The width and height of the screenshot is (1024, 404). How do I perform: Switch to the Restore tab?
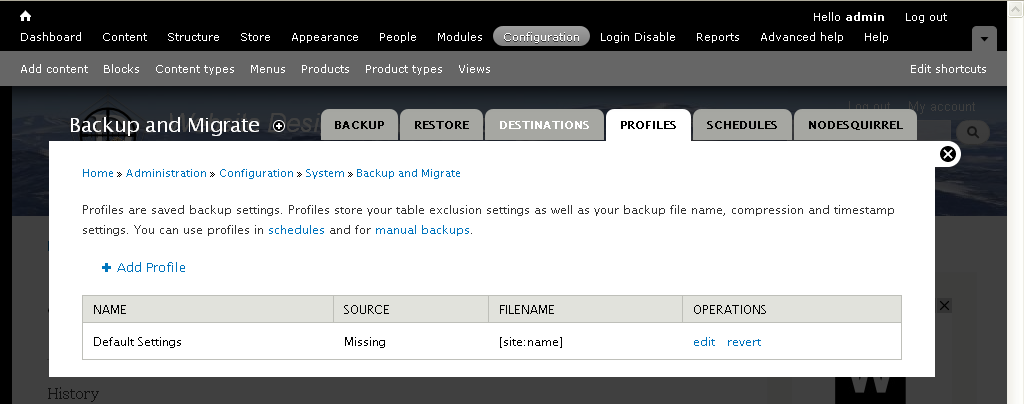click(441, 125)
